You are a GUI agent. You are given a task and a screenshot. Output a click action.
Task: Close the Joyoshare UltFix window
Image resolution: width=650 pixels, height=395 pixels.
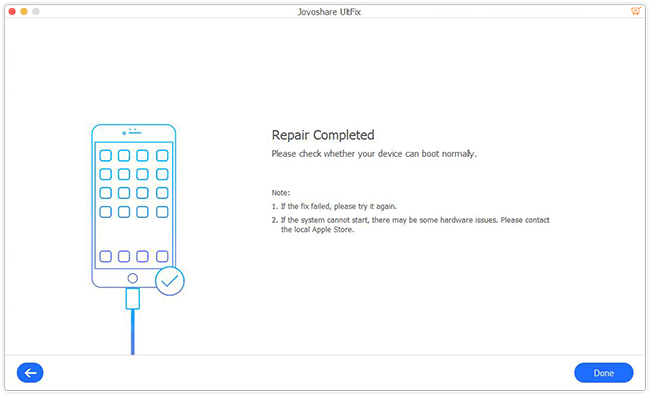[x=12, y=12]
